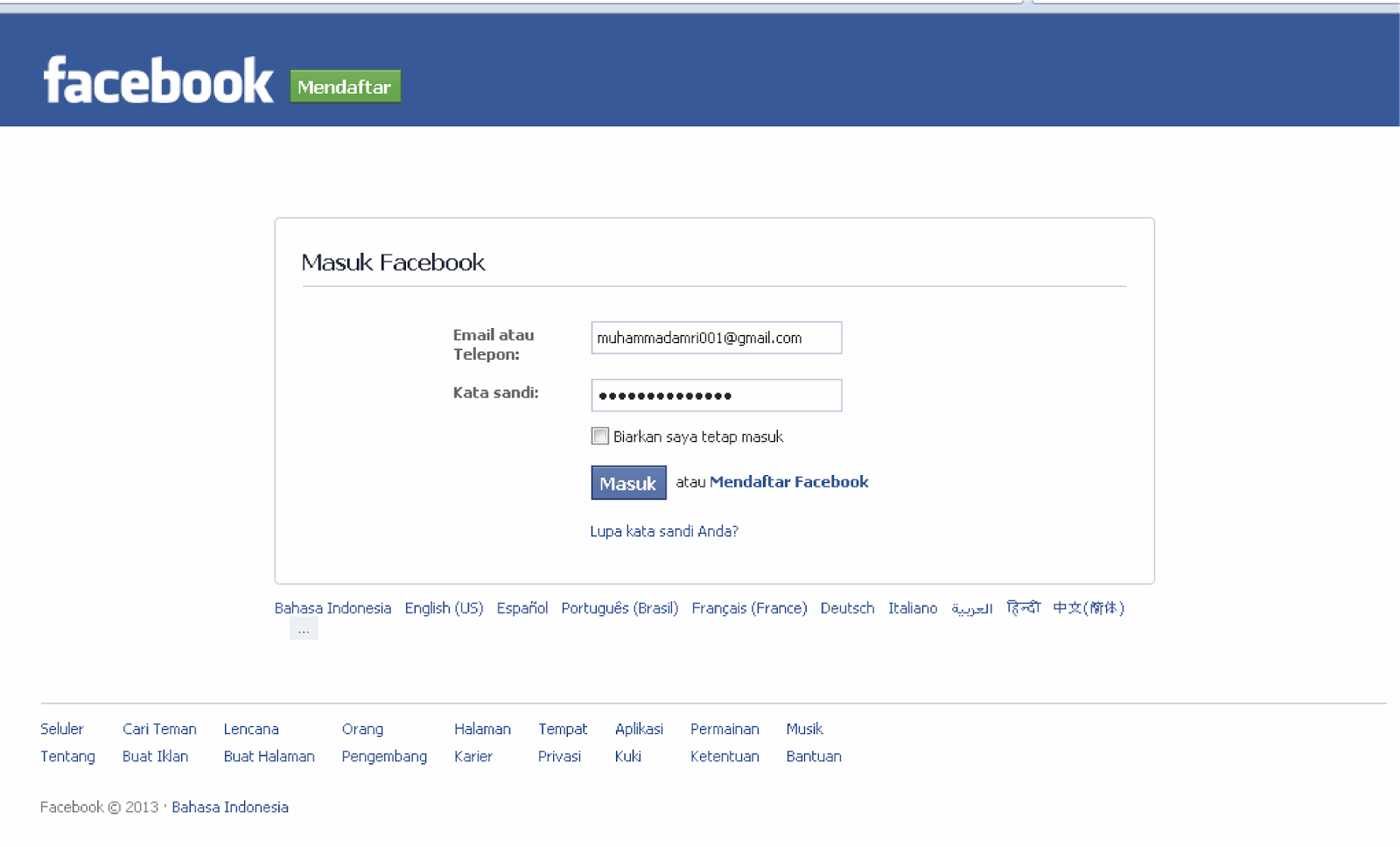Open the Buat Iklan footer link
1400x847 pixels.
point(155,756)
